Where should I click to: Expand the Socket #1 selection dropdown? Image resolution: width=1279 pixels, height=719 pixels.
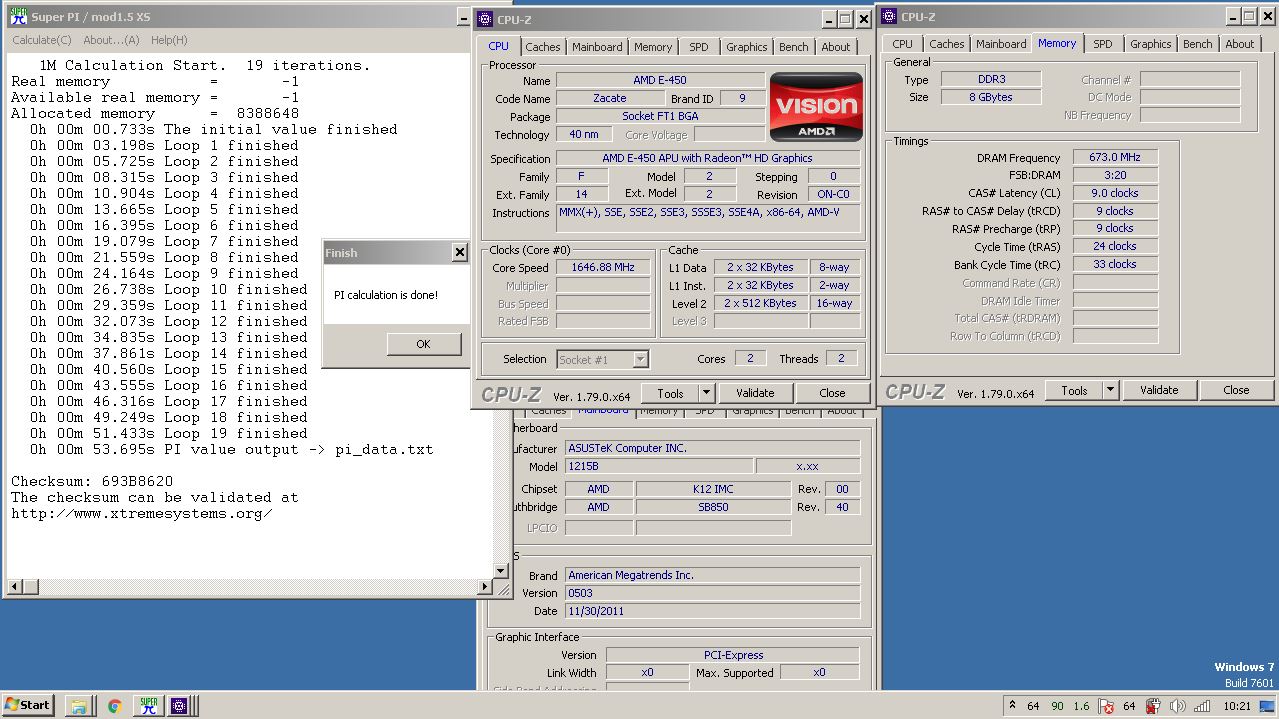(640, 359)
